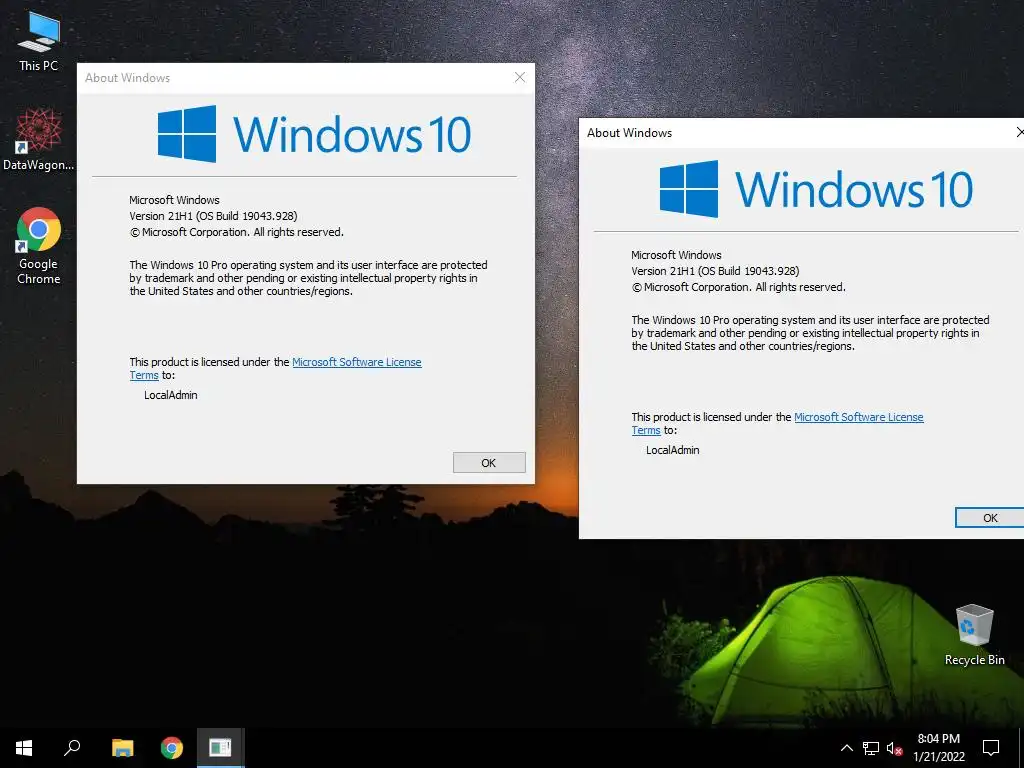Select Version 21H1 text in left dialog
Image resolution: width=1024 pixels, height=768 pixels.
coord(213,216)
